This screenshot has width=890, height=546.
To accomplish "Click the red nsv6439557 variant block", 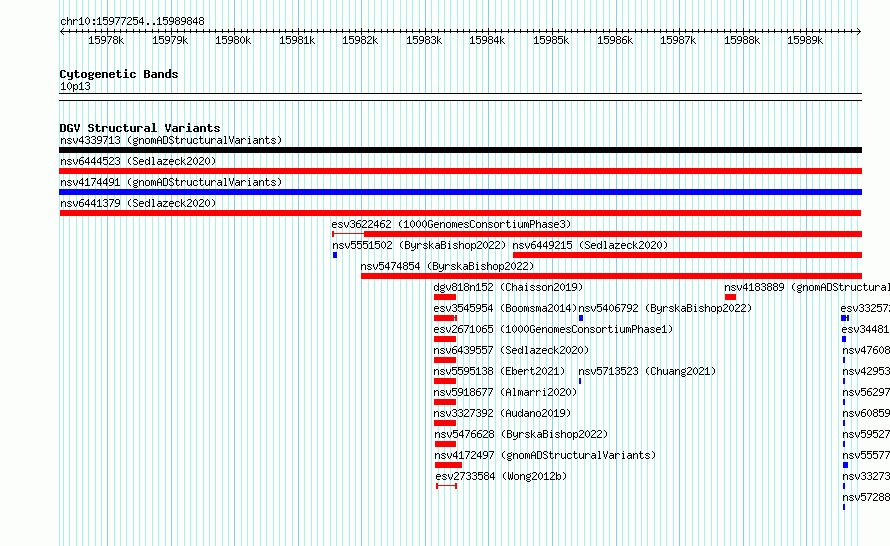I will (445, 360).
